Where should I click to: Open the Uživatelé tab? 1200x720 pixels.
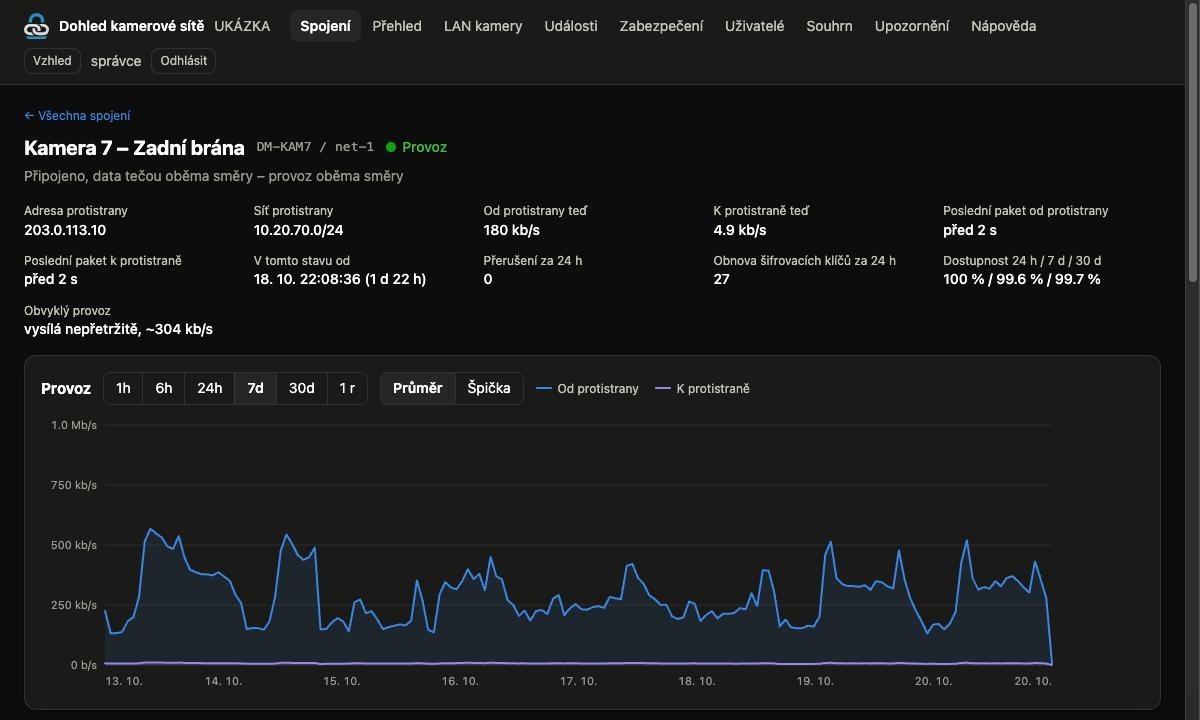755,26
